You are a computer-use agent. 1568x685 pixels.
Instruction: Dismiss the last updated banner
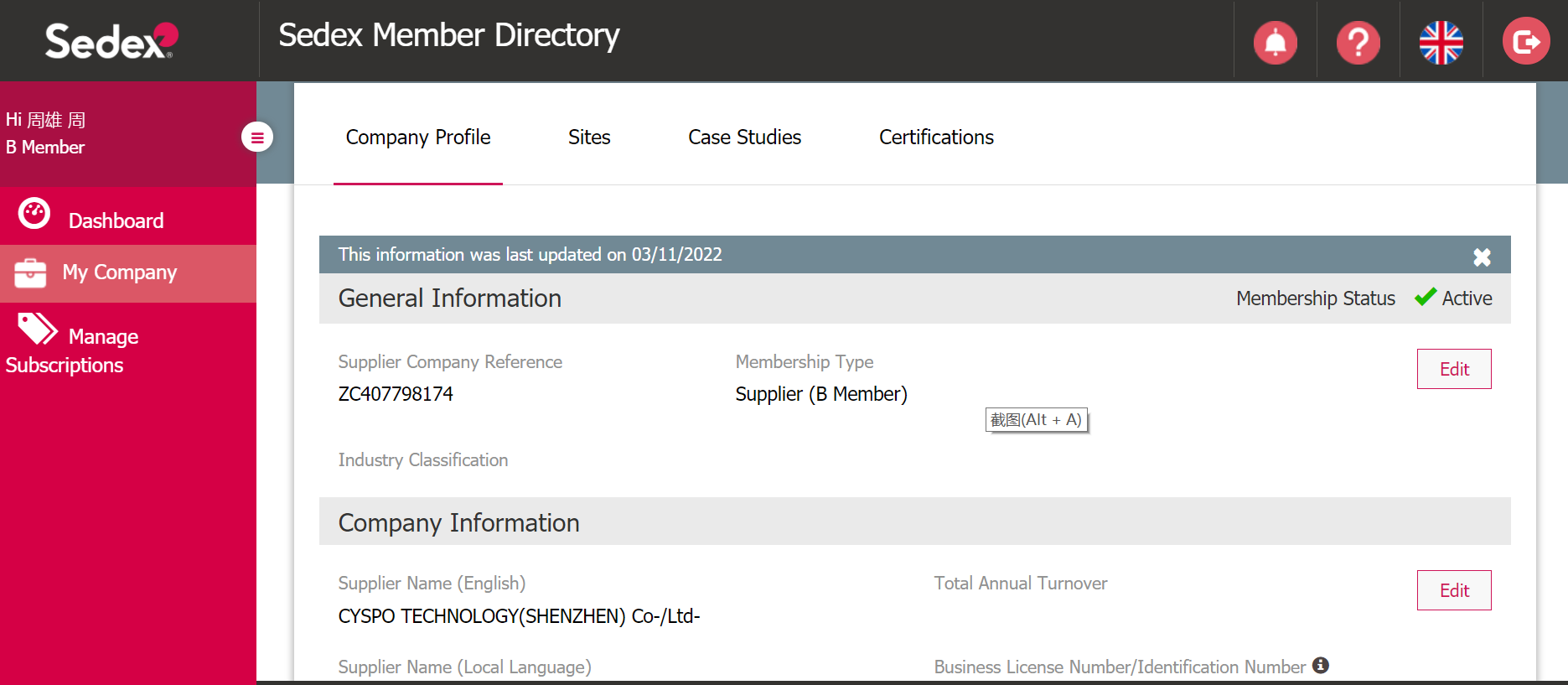[x=1482, y=257]
